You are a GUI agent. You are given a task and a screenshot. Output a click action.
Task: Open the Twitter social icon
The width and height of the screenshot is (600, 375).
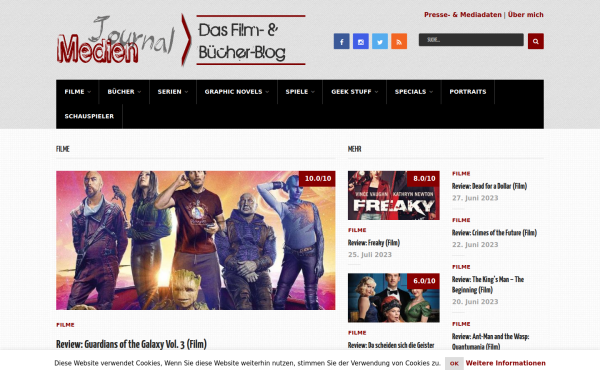(380, 41)
